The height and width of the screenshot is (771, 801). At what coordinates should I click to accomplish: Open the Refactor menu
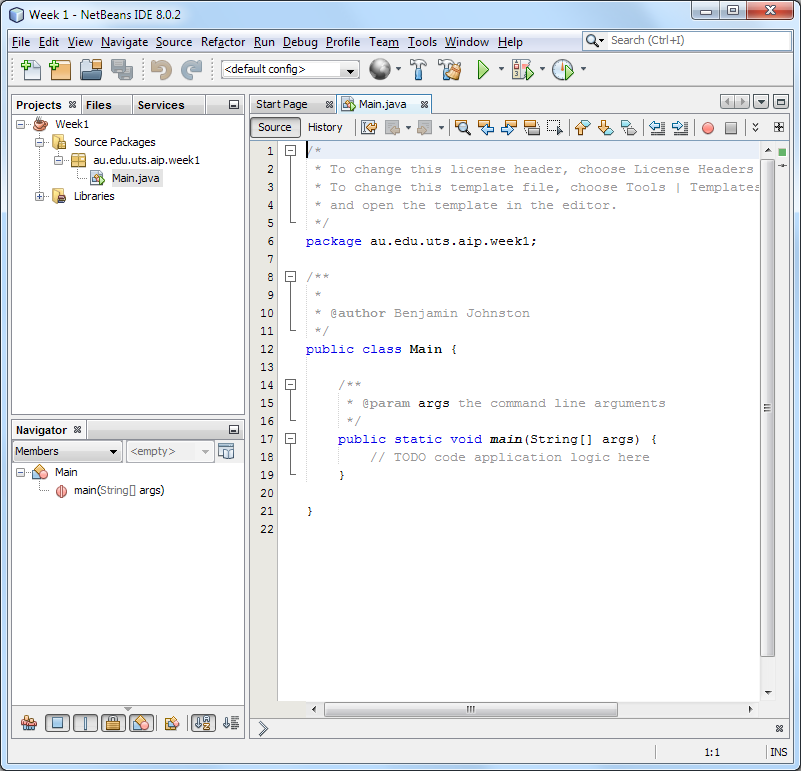click(x=223, y=42)
